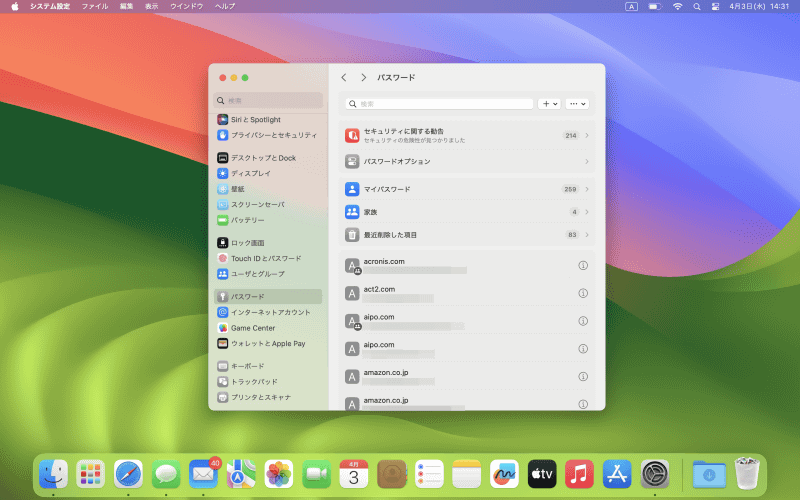This screenshot has width=800, height=500.
Task: Open the ウインドウ menu
Action: 187,7
